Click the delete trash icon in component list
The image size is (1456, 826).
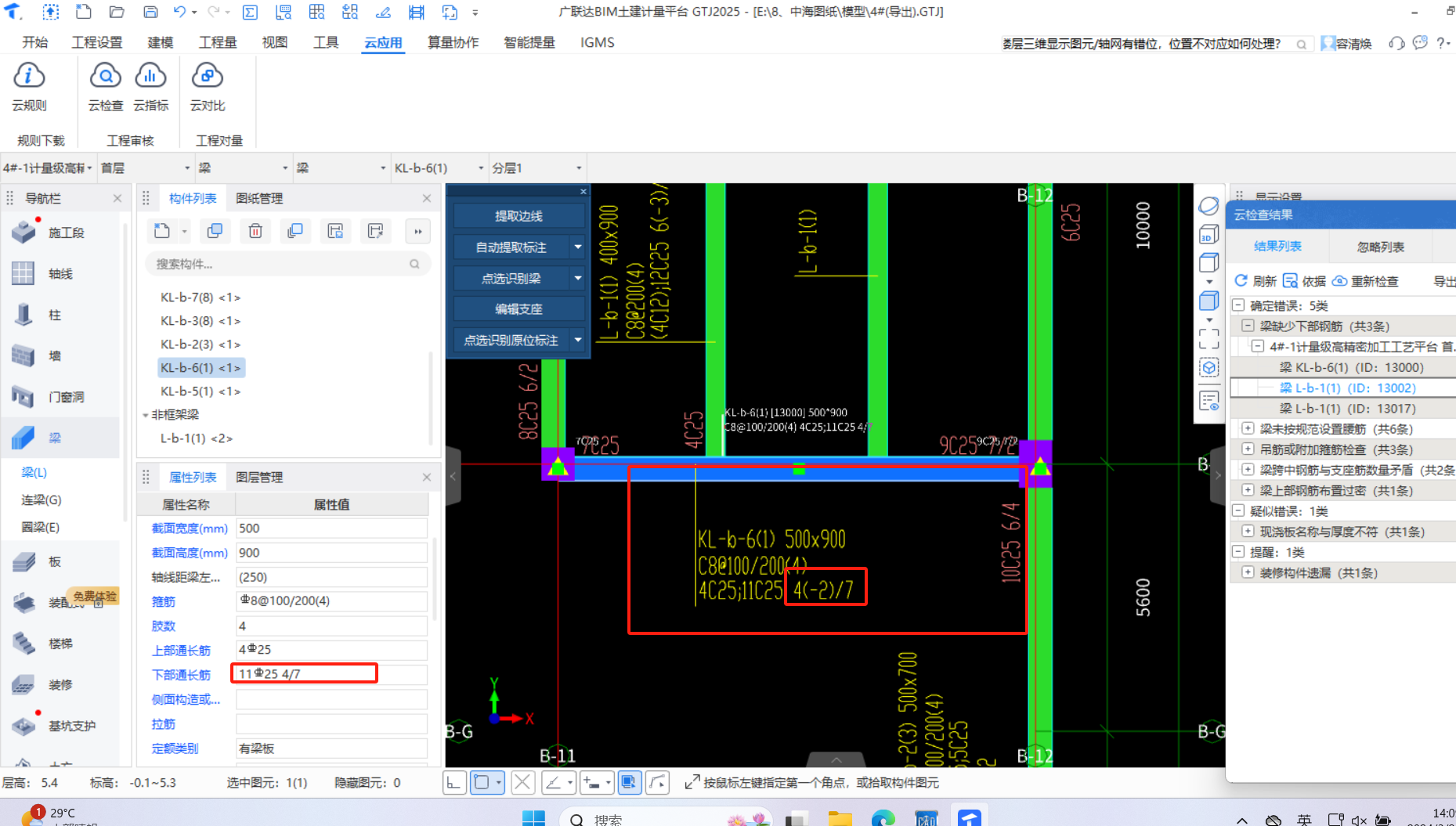[255, 231]
